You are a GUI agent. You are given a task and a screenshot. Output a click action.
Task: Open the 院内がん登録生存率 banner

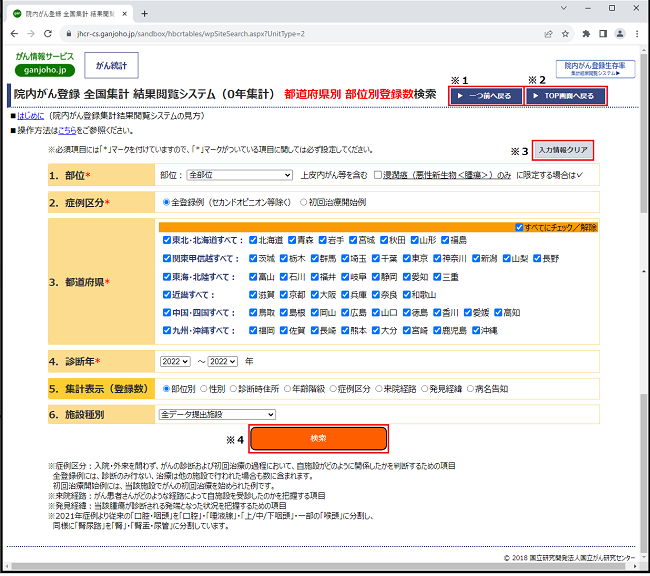[595, 69]
